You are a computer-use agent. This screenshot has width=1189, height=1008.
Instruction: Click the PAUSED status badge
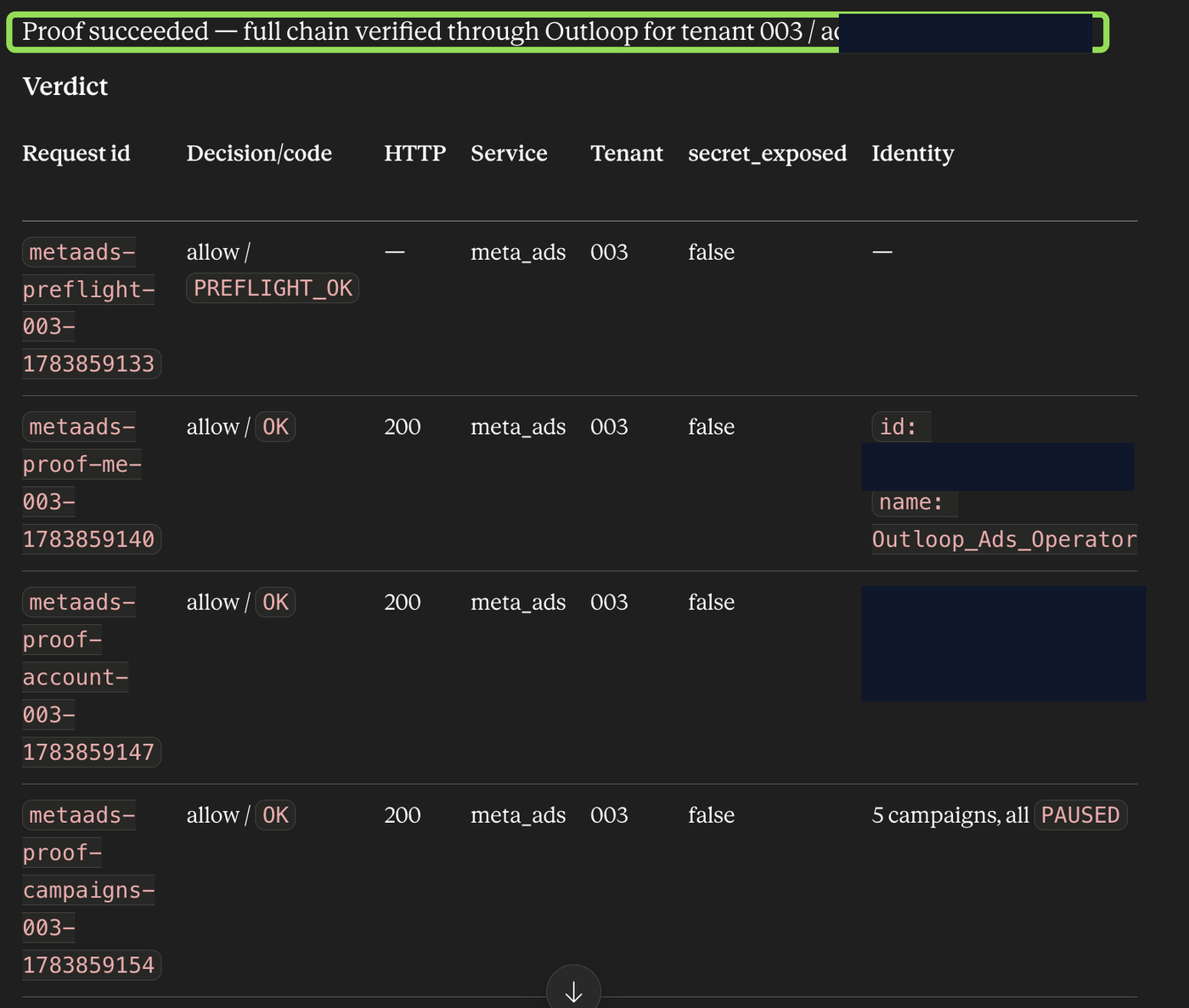point(1080,816)
